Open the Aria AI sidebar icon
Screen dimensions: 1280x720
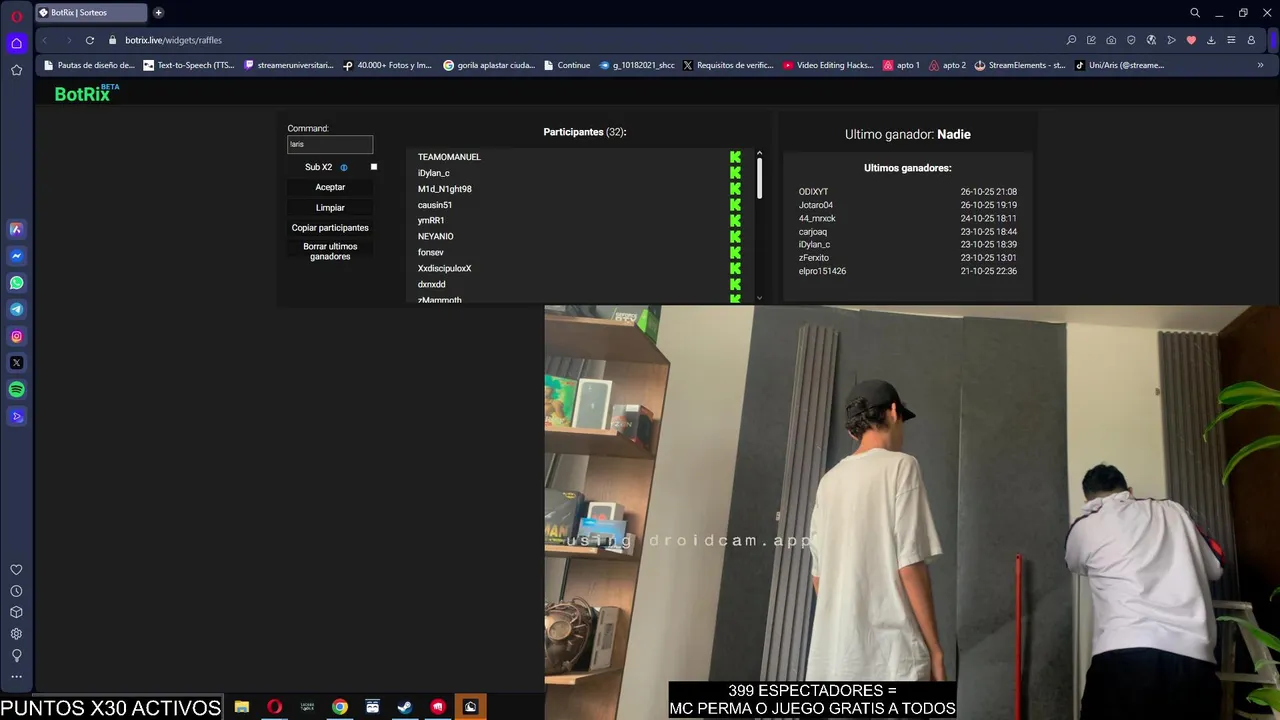coord(16,229)
